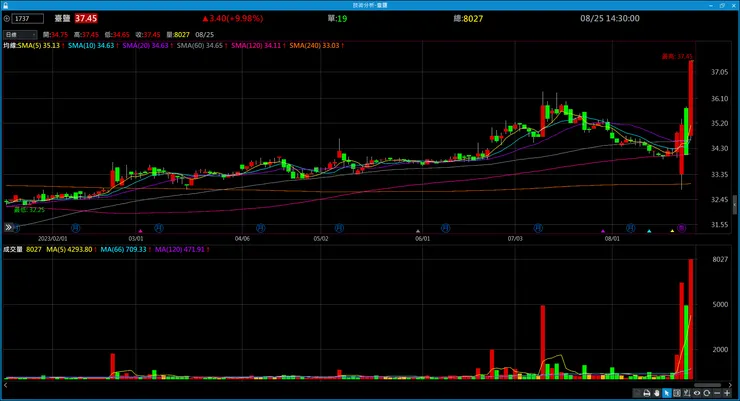Click the 8027 volume axis label
Image resolution: width=740 pixels, height=401 pixels.
point(720,259)
